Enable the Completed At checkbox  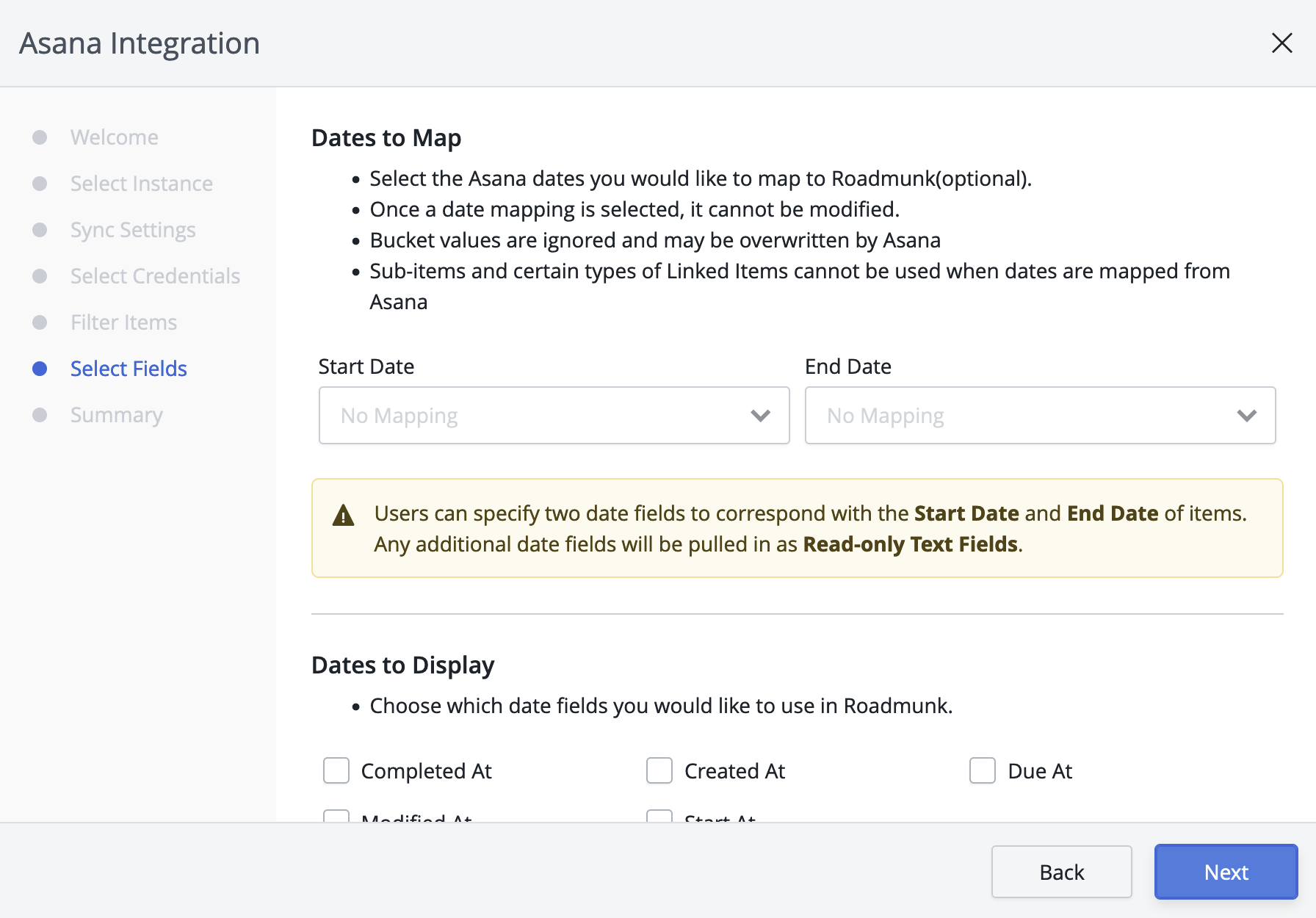[336, 771]
